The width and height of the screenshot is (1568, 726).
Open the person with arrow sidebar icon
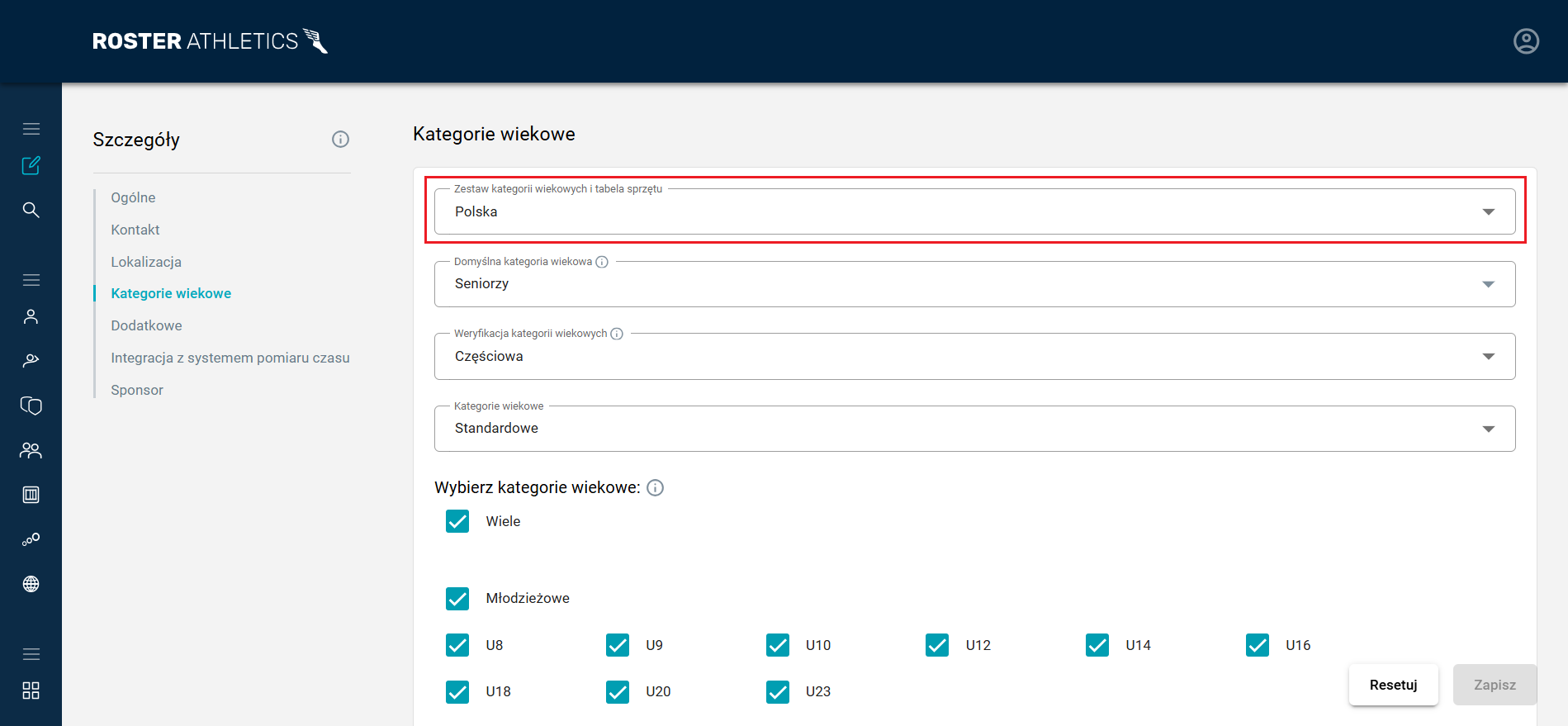click(31, 360)
